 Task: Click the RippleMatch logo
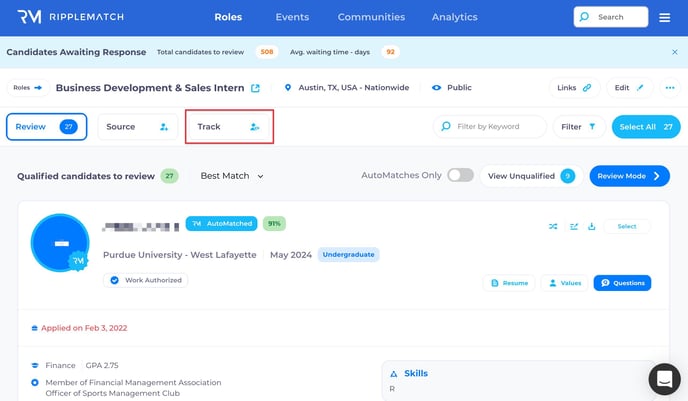click(62, 17)
